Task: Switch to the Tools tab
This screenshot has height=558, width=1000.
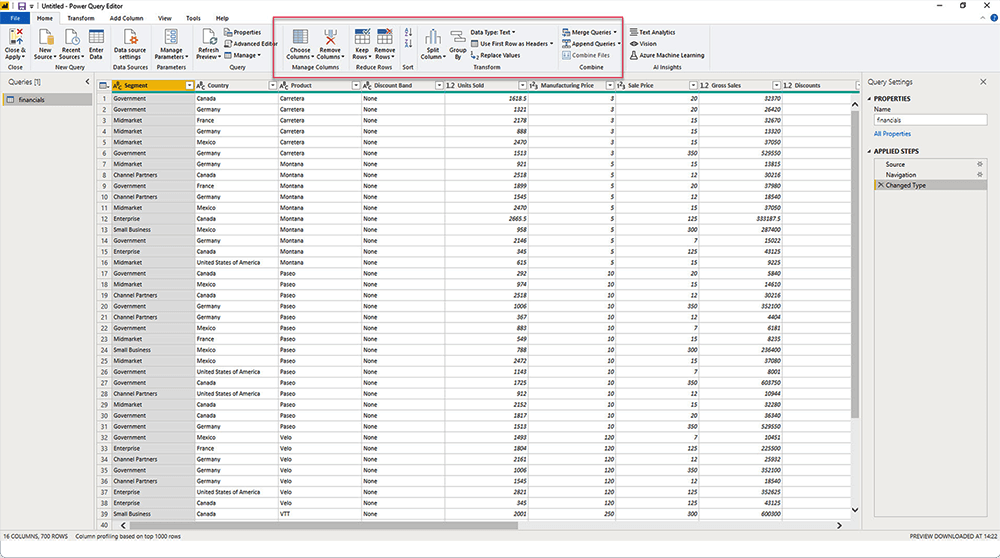Action: [x=193, y=18]
